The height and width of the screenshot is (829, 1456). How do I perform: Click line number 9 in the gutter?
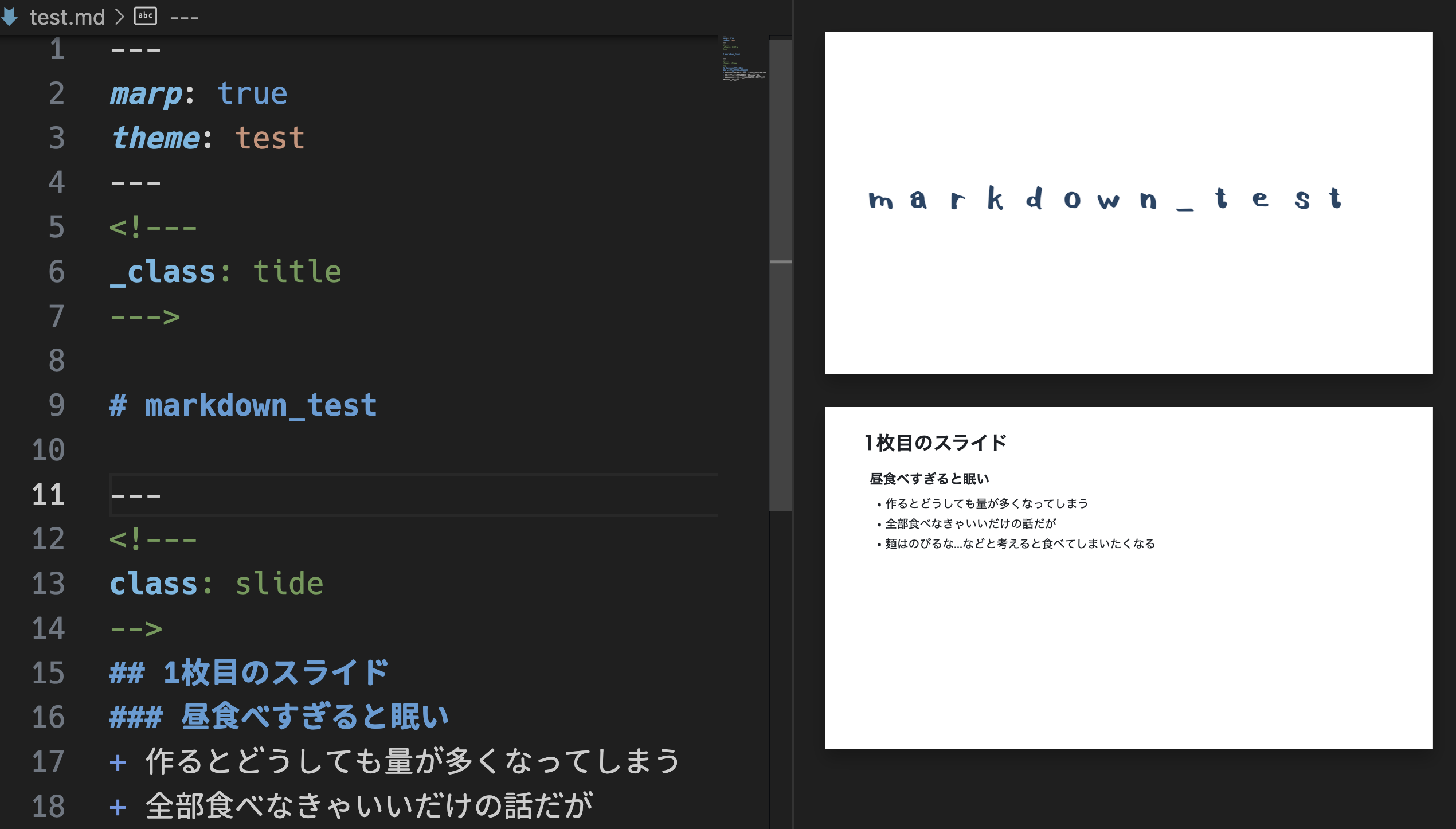(56, 405)
